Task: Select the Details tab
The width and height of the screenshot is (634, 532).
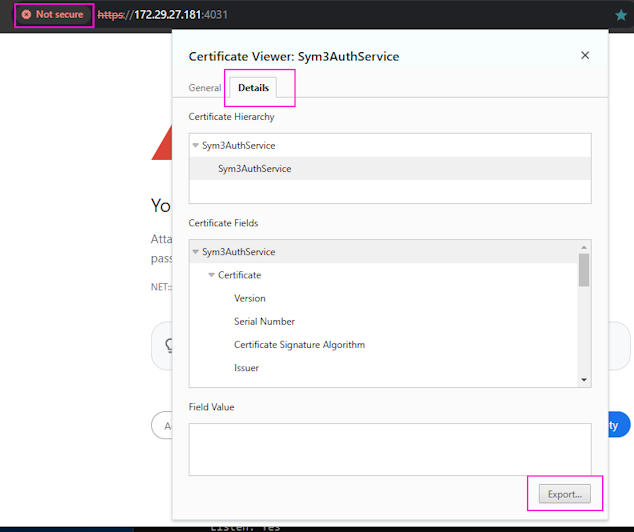Action: [x=253, y=88]
